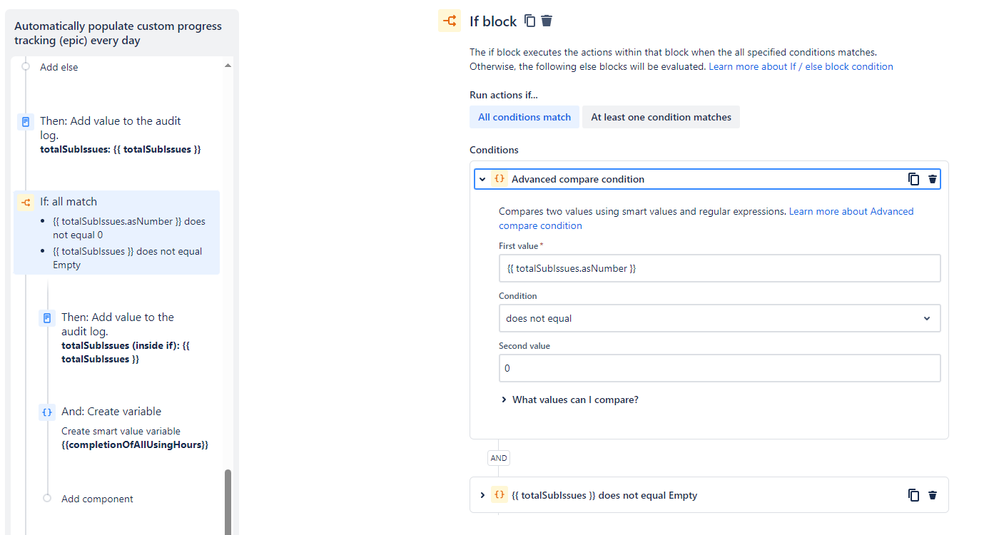Delete the Advanced compare condition
The width and height of the screenshot is (999, 535).
click(932, 179)
